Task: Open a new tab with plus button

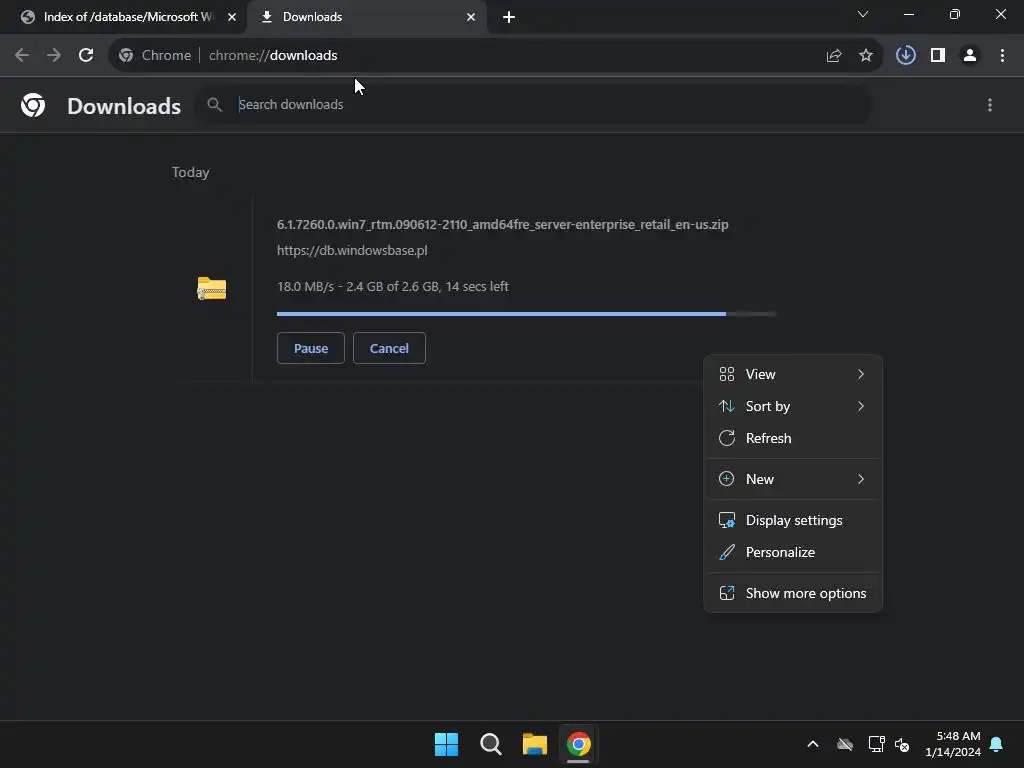Action: tap(509, 17)
